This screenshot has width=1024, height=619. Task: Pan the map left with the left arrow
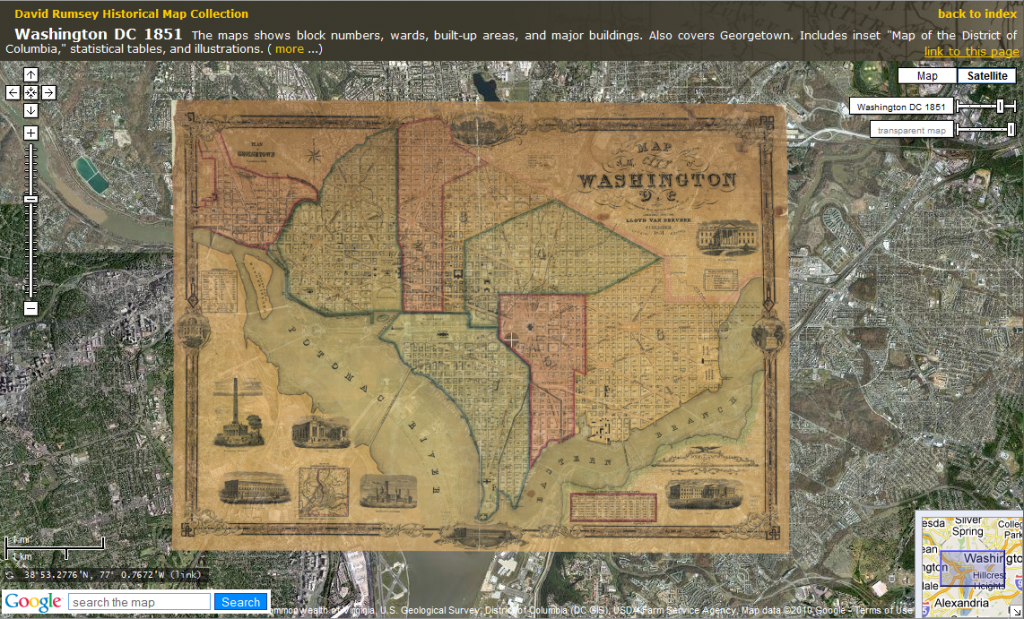pos(13,93)
